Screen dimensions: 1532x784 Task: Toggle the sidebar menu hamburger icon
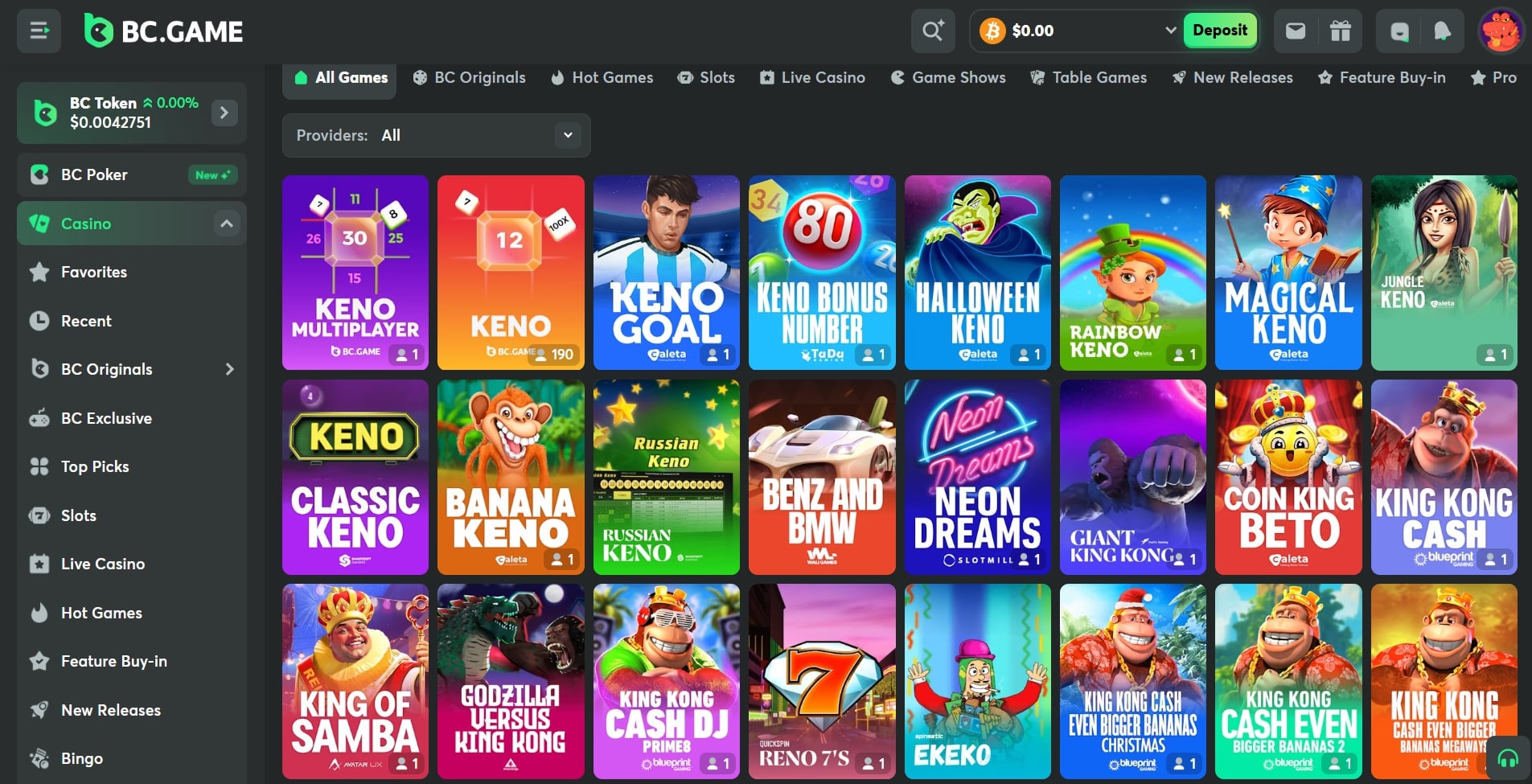(x=39, y=31)
